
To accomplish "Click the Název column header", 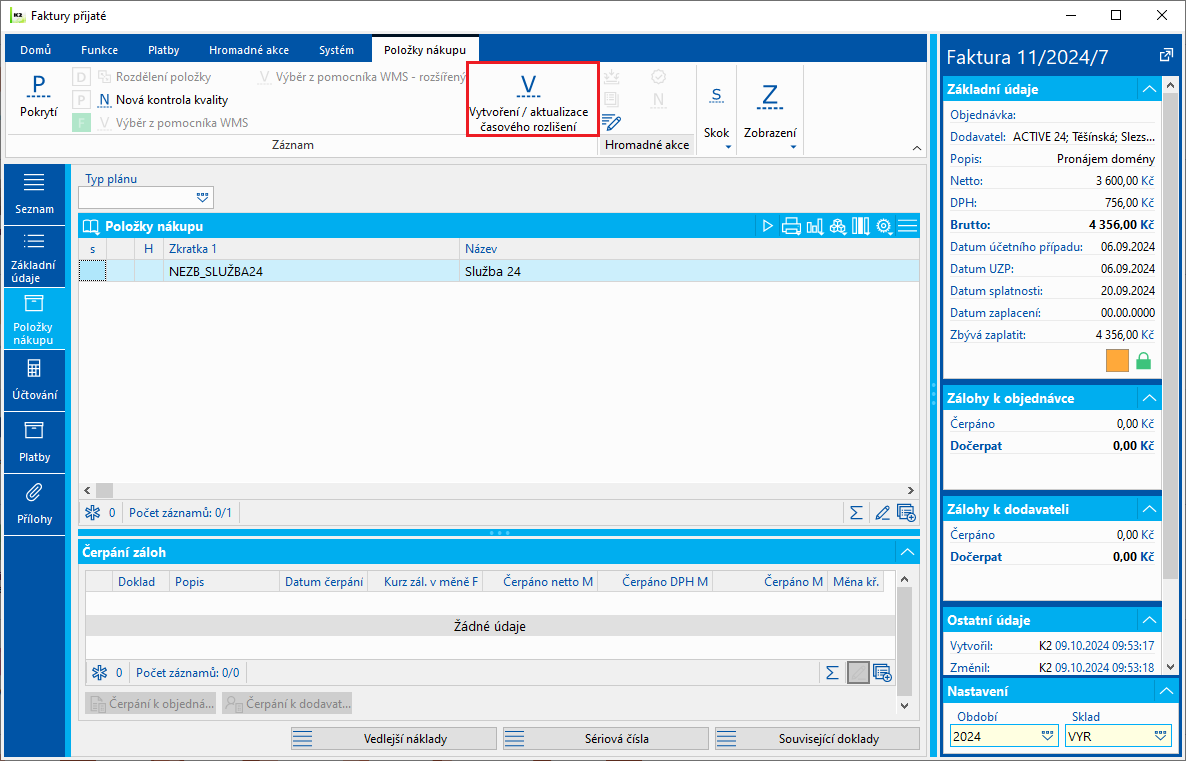I will (689, 249).
